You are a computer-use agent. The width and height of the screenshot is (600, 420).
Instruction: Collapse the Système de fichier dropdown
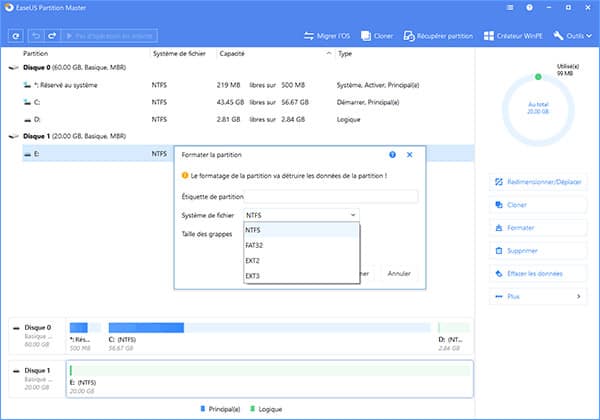tap(301, 215)
